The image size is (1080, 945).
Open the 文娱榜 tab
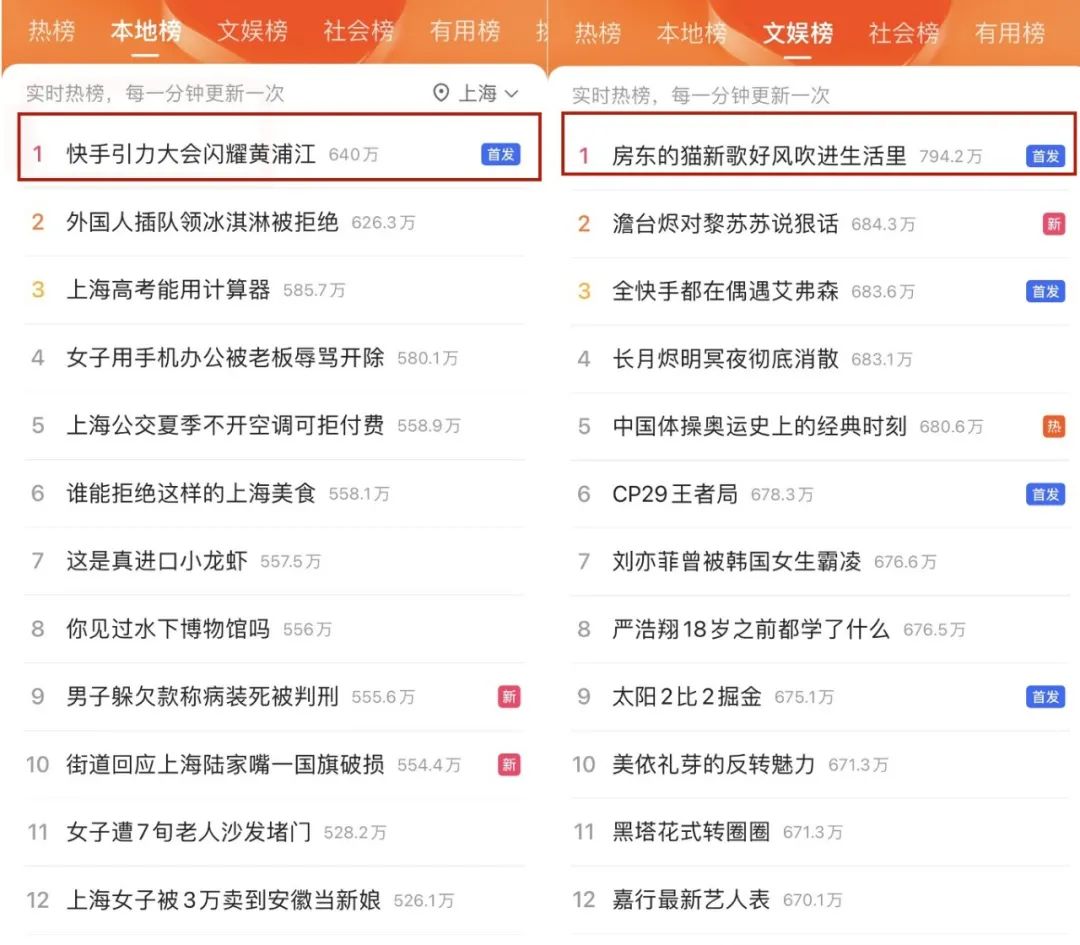pos(798,31)
